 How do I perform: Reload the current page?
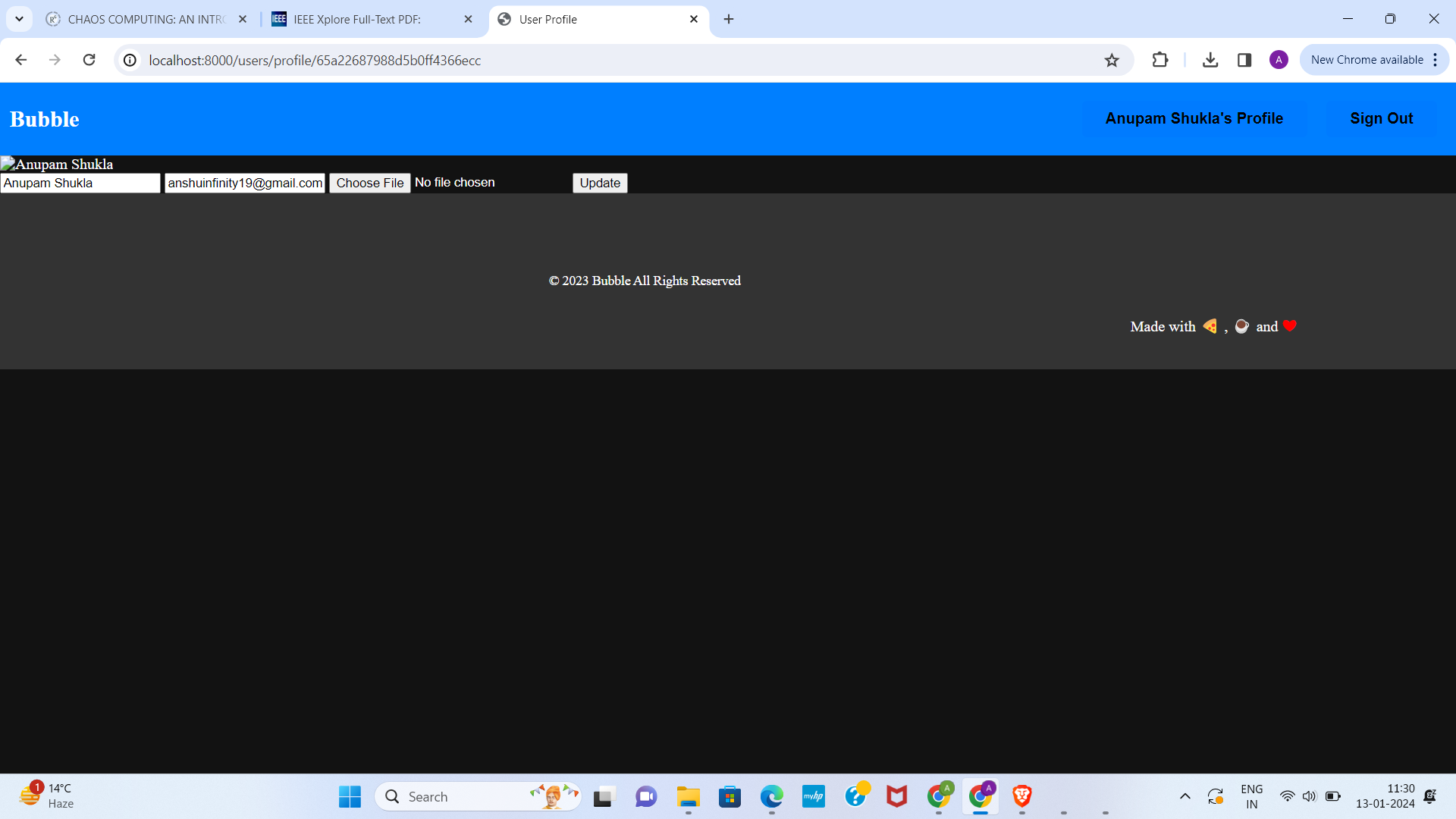coord(89,60)
